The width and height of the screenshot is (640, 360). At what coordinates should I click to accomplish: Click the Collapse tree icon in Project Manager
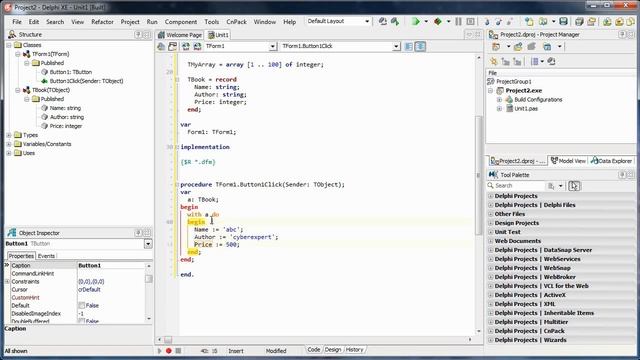(x=517, y=62)
